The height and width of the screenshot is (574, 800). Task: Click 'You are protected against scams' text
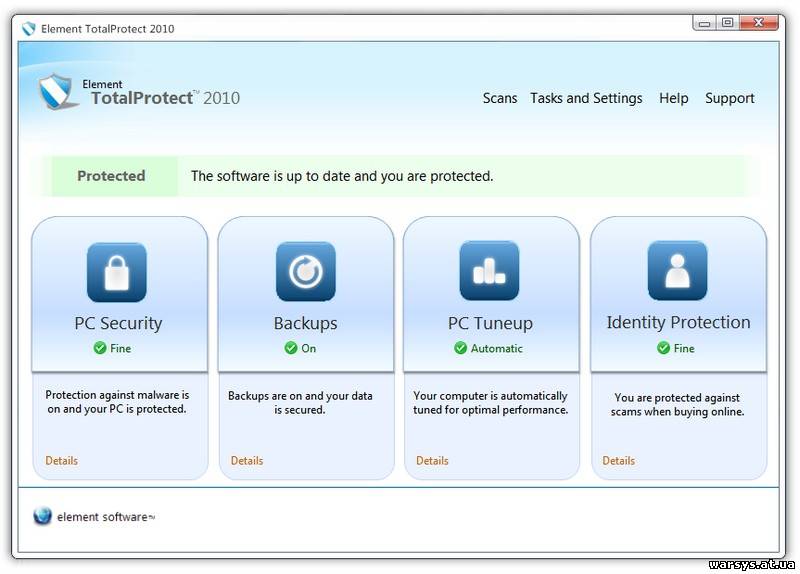677,405
